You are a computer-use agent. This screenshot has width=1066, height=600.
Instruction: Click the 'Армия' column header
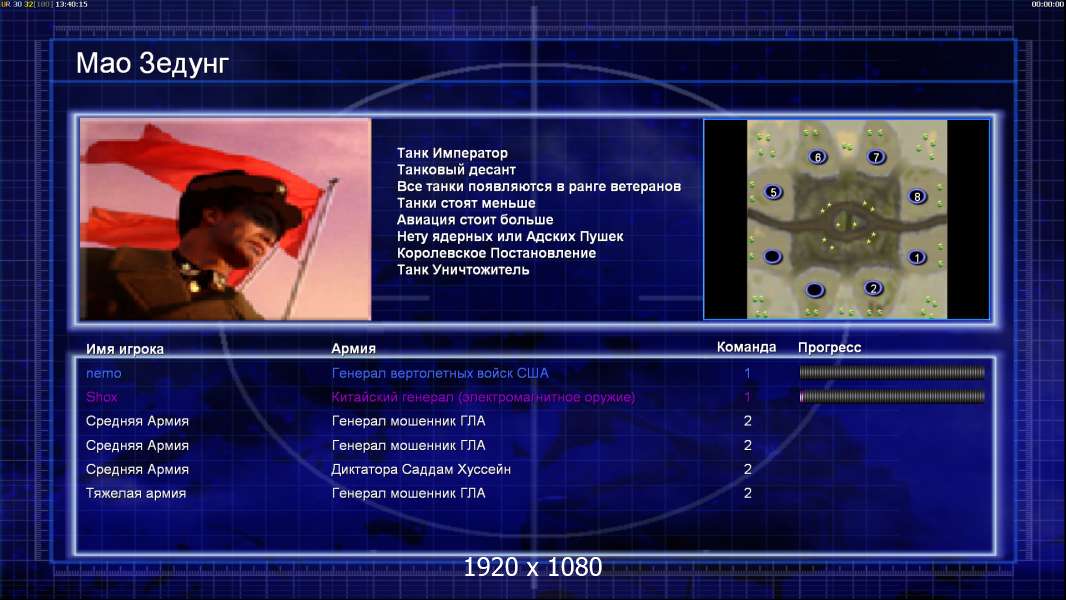click(x=353, y=348)
